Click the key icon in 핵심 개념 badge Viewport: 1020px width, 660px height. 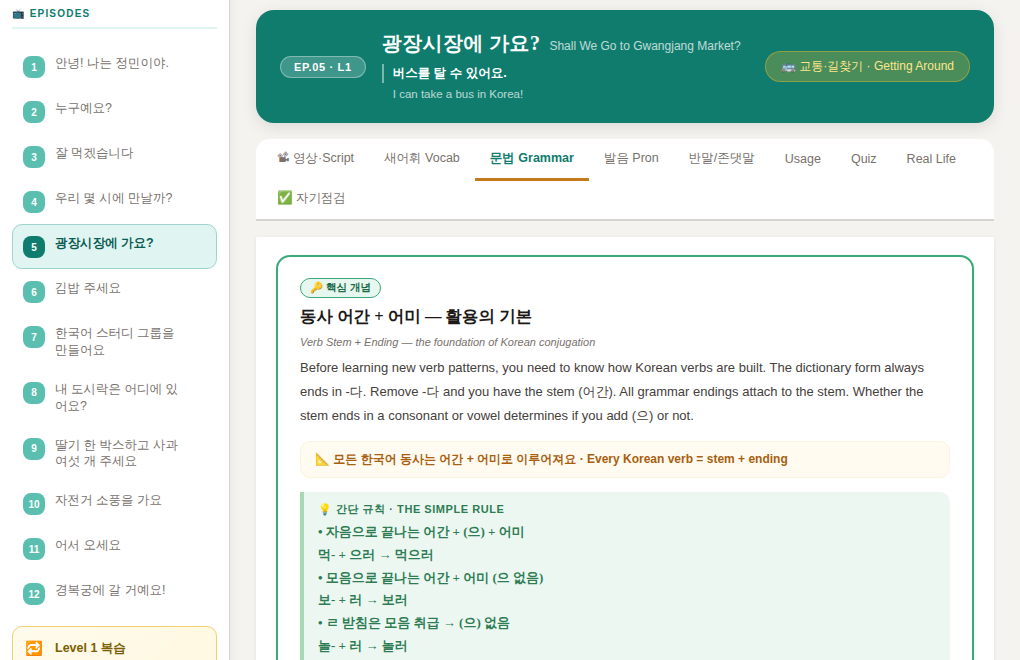316,287
